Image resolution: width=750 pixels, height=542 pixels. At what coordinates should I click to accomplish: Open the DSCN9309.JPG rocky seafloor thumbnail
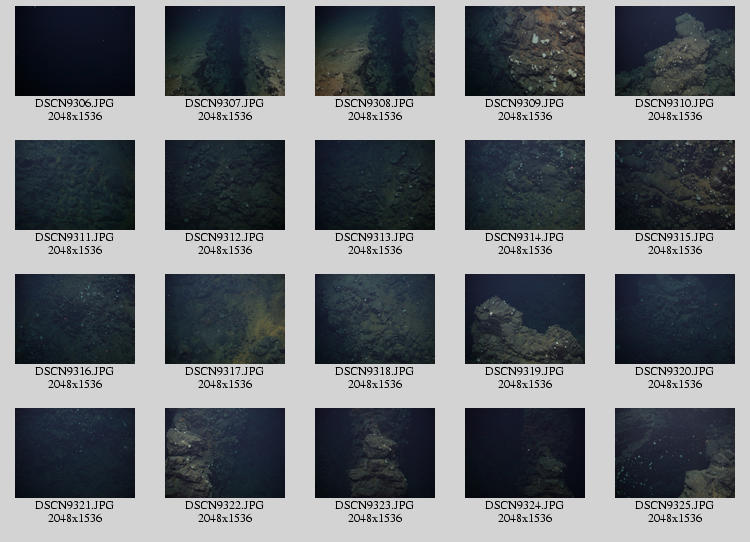click(x=525, y=51)
